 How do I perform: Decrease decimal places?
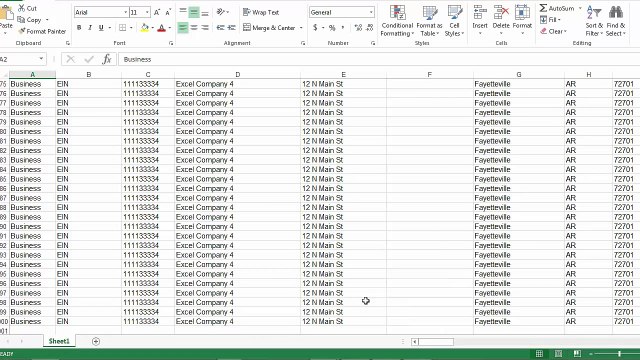(369, 28)
